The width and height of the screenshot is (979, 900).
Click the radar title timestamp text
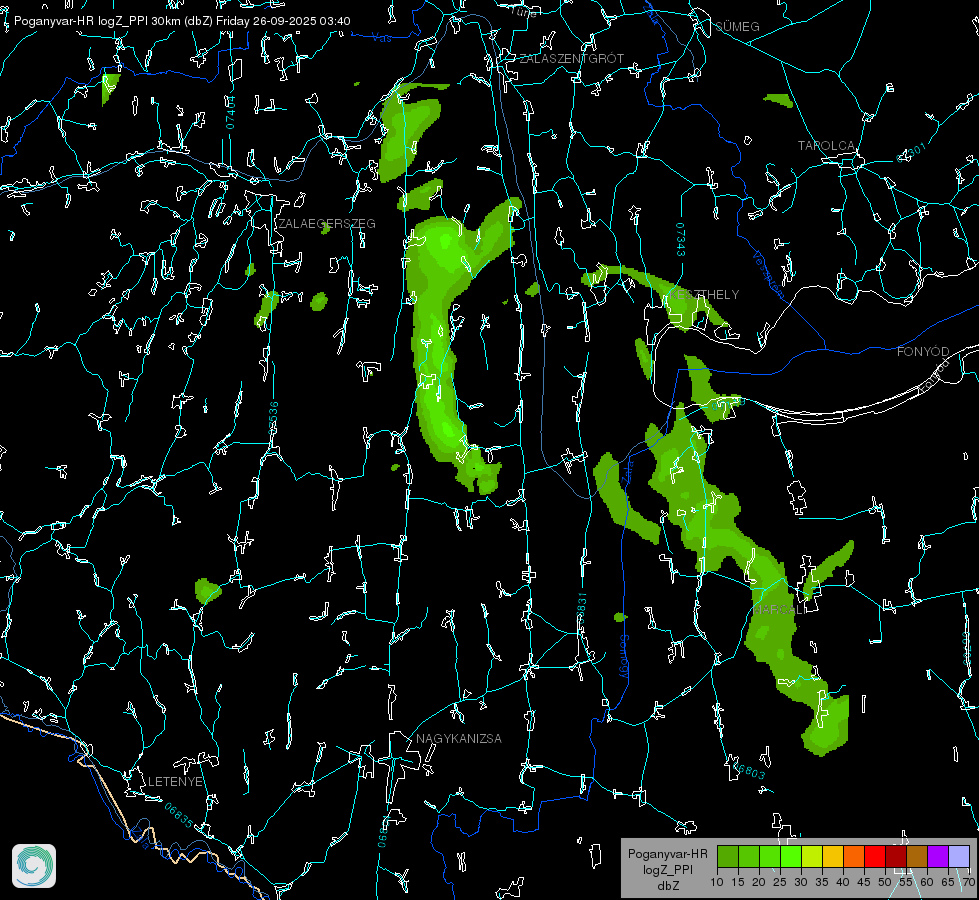click(x=182, y=21)
